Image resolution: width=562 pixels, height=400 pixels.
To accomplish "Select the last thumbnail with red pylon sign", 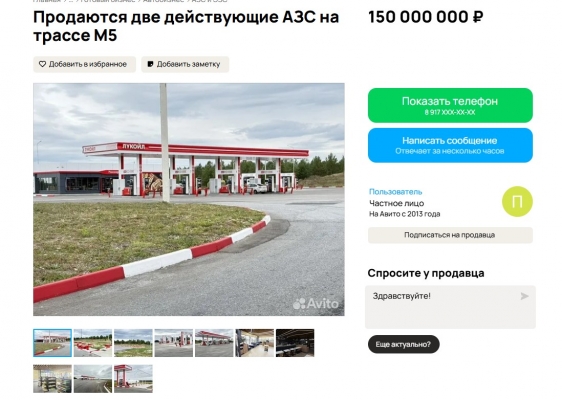I will [x=133, y=379].
